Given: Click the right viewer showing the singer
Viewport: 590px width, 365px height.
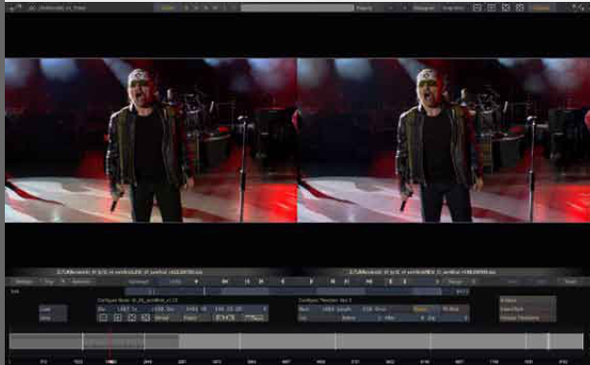Looking at the screenshot, I should [x=444, y=140].
